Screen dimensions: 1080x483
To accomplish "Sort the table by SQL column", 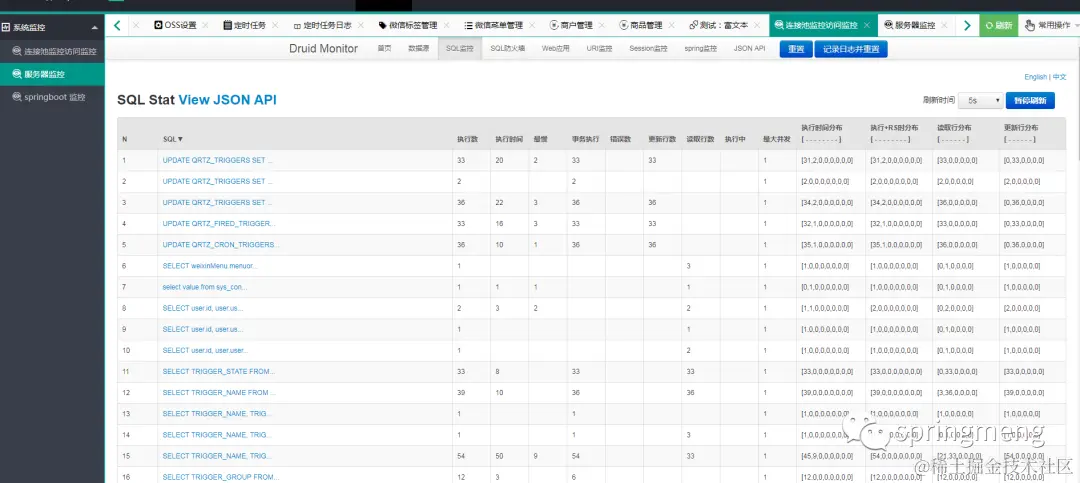I will [173, 138].
